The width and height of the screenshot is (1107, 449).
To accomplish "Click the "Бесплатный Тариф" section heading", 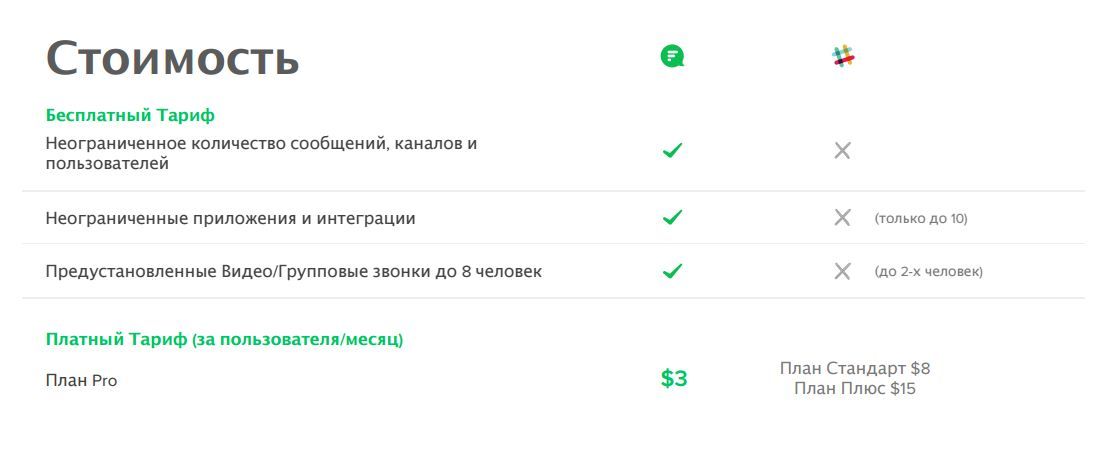I will tap(130, 116).
